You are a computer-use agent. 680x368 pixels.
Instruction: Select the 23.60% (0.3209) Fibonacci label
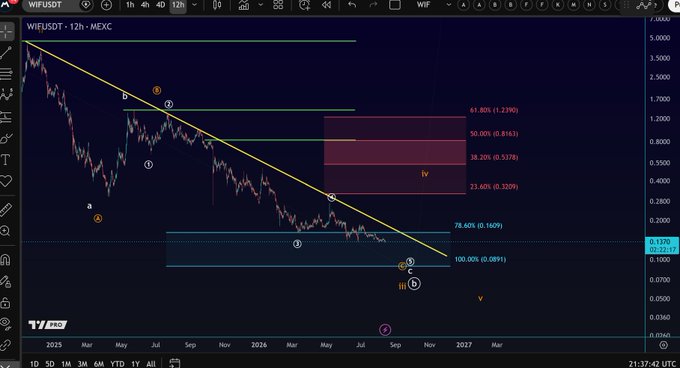[494, 187]
